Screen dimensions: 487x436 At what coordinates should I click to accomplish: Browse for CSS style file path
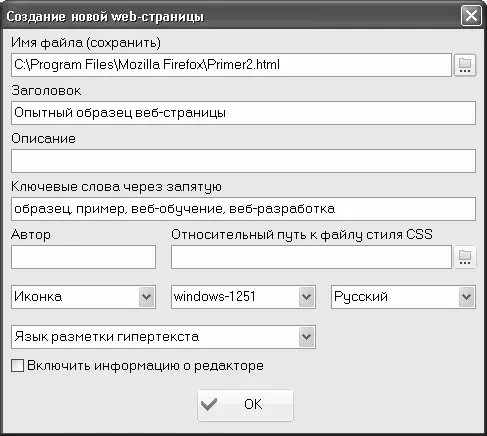(465, 257)
